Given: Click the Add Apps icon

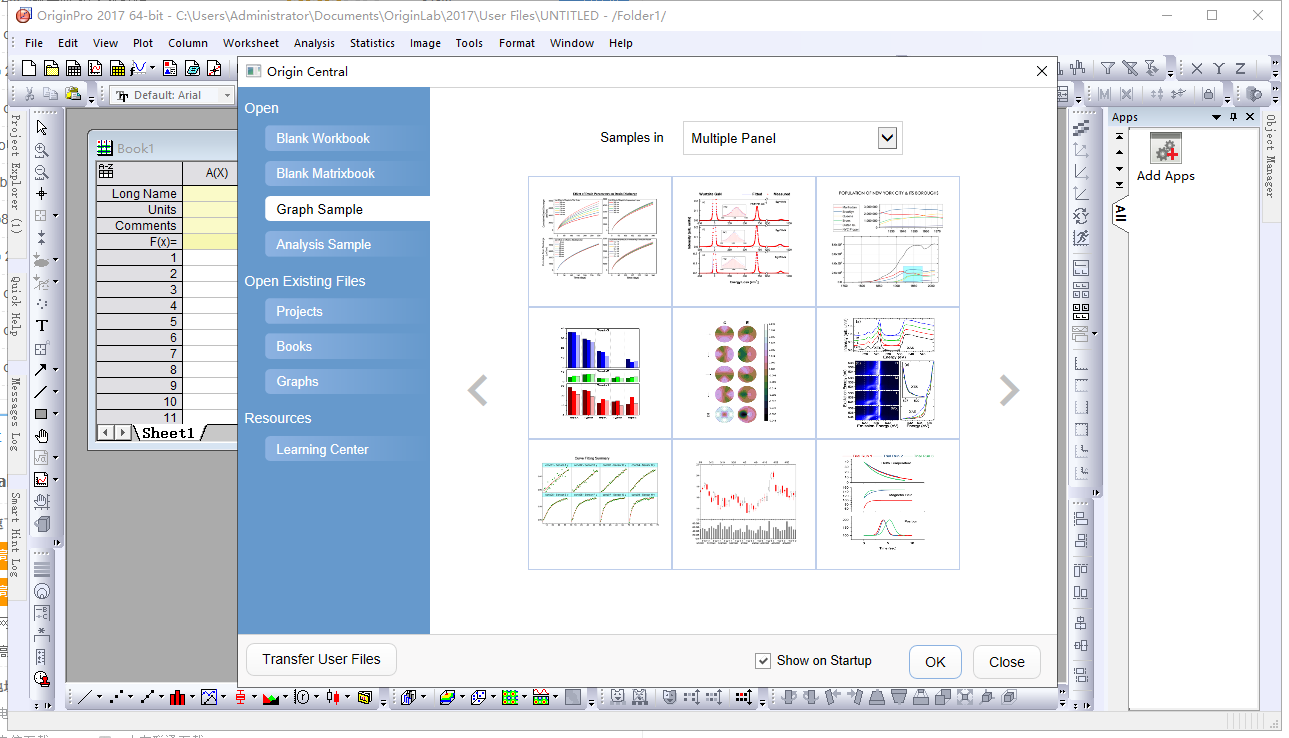Looking at the screenshot, I should pos(1165,149).
